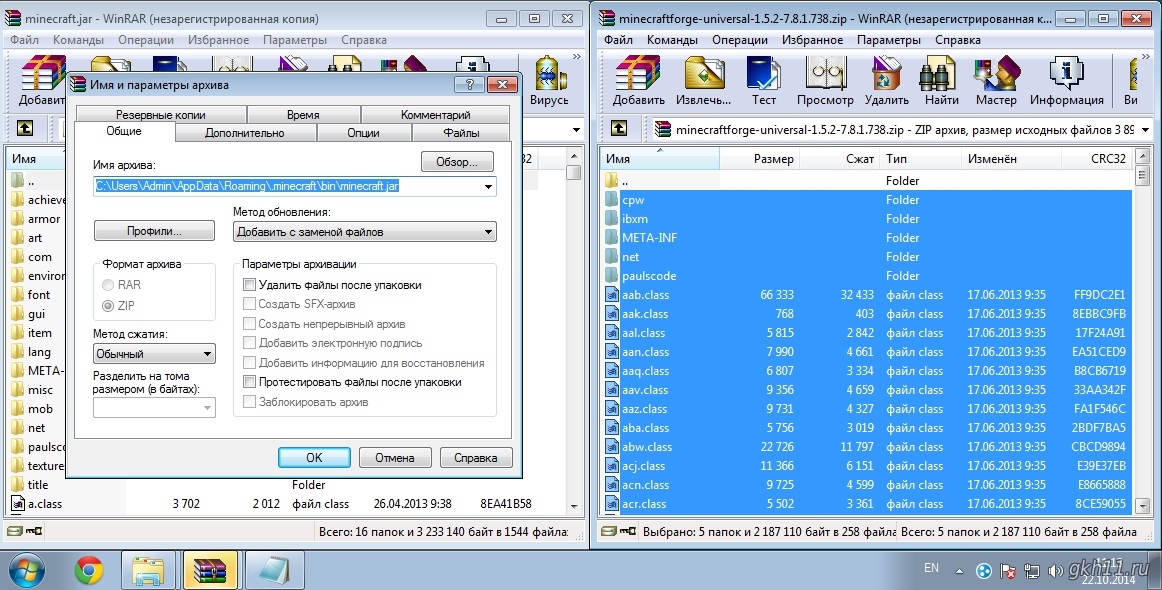
Task: Expand toolbar overflow chevron in left window
Action: pyautogui.click(x=577, y=56)
